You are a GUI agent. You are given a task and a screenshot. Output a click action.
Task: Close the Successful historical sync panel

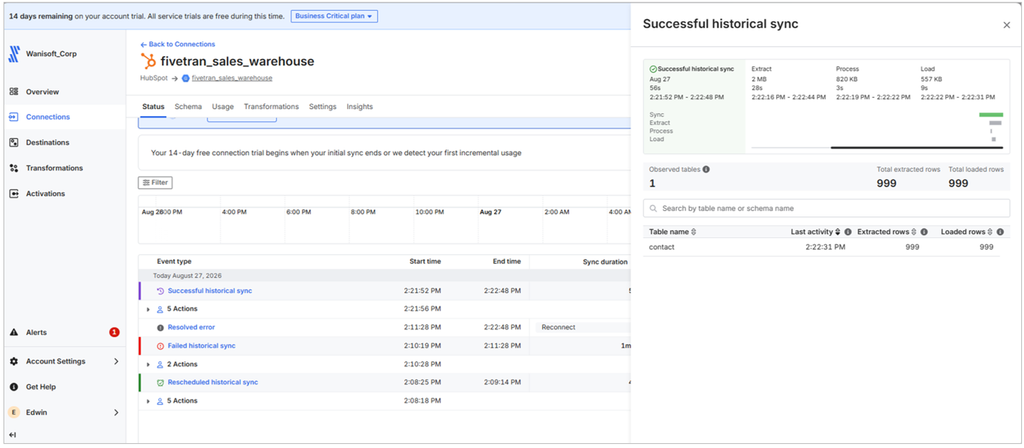point(1006,25)
